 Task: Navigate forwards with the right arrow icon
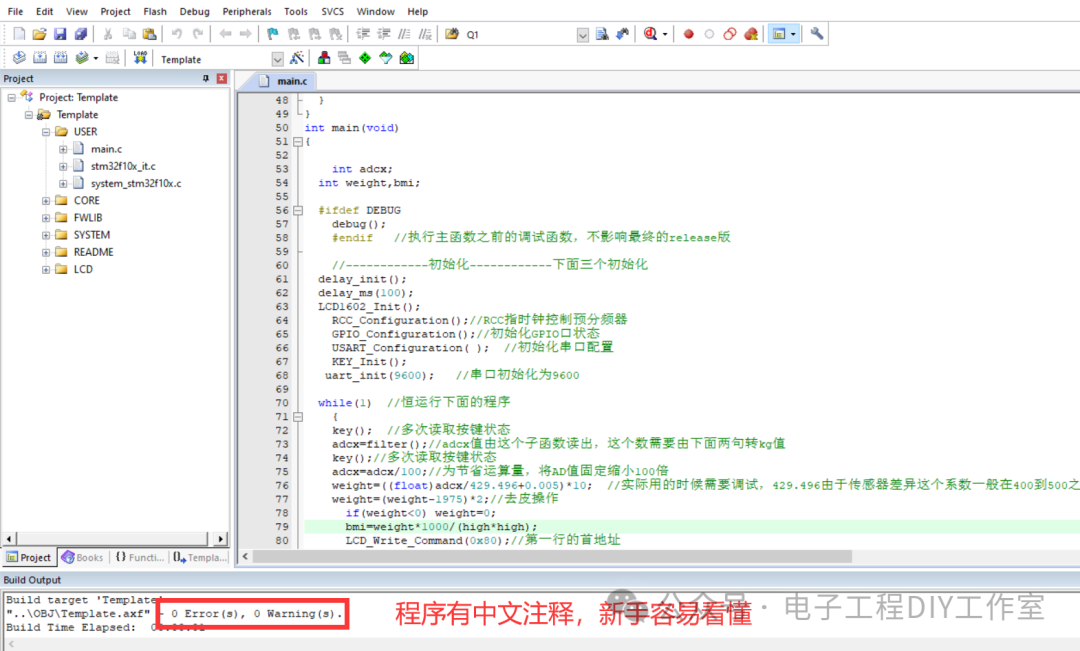pyautogui.click(x=245, y=34)
